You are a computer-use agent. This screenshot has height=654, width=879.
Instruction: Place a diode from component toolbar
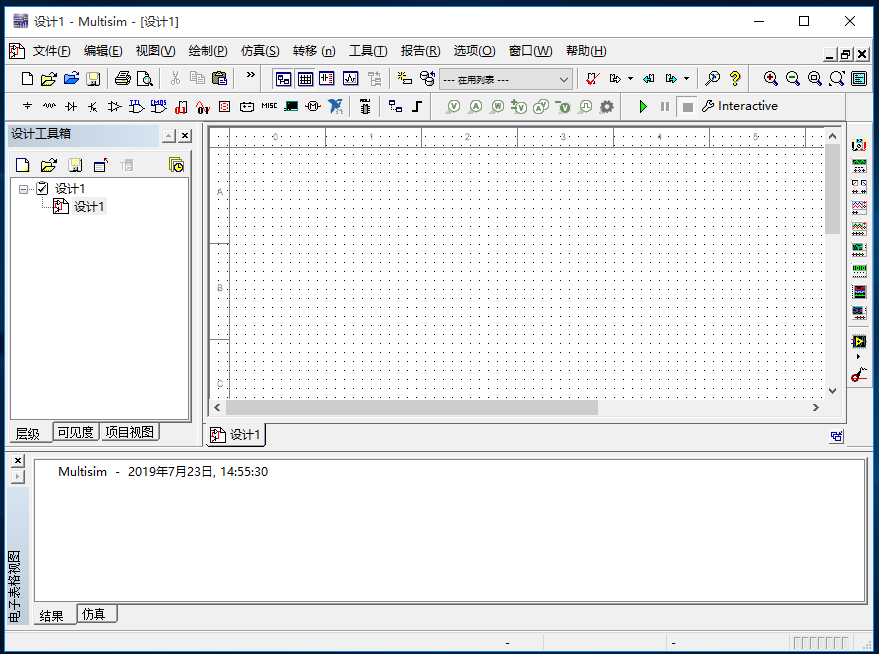pos(71,106)
